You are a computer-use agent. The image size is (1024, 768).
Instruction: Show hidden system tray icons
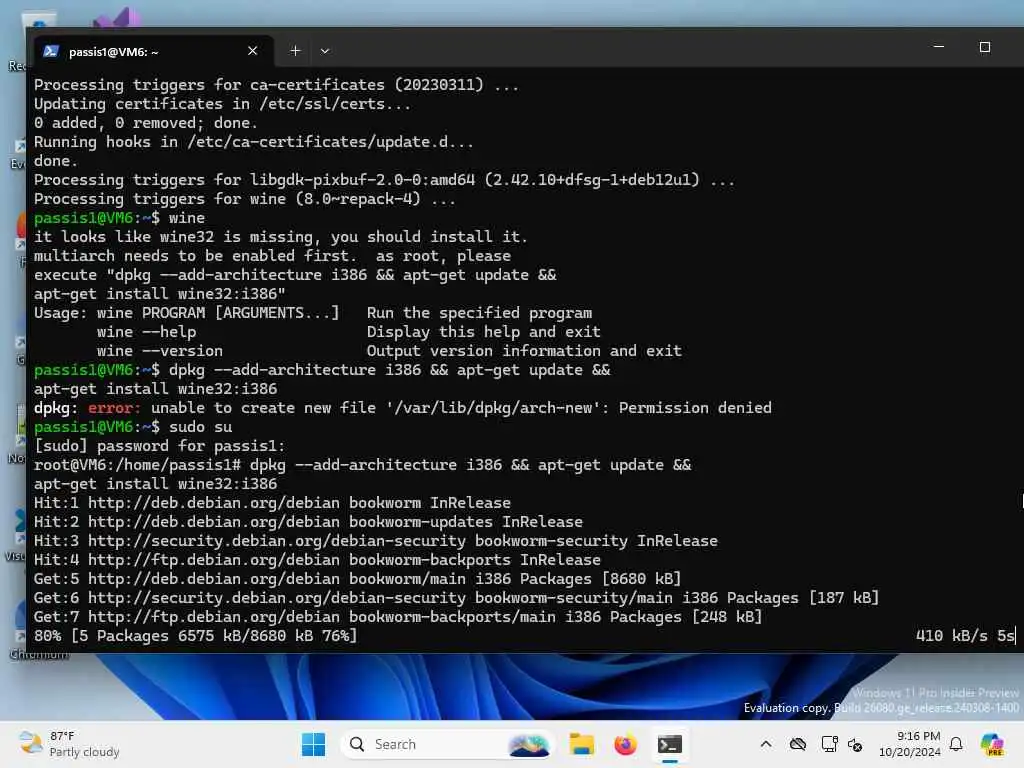coord(766,744)
